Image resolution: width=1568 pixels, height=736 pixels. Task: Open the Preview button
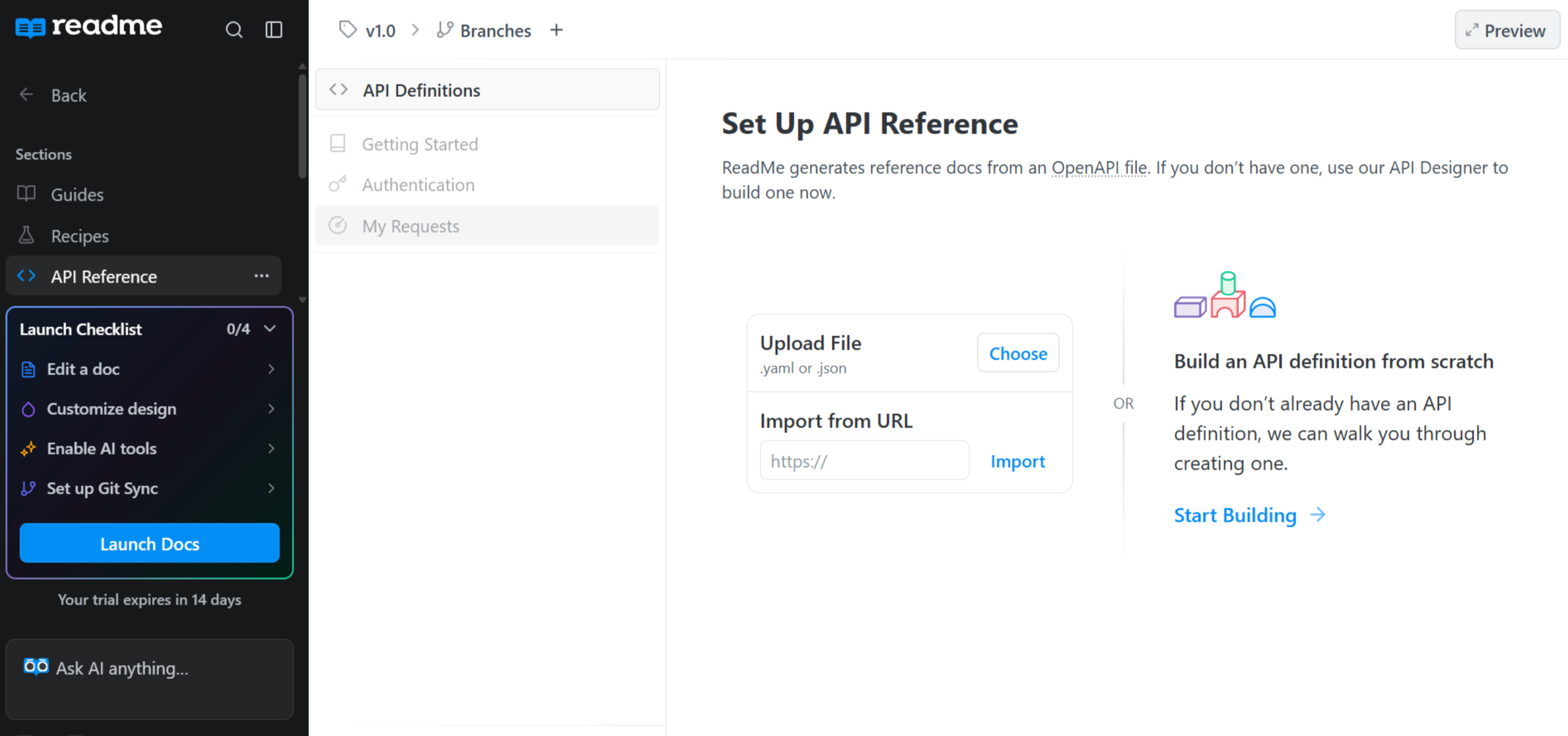click(x=1507, y=30)
